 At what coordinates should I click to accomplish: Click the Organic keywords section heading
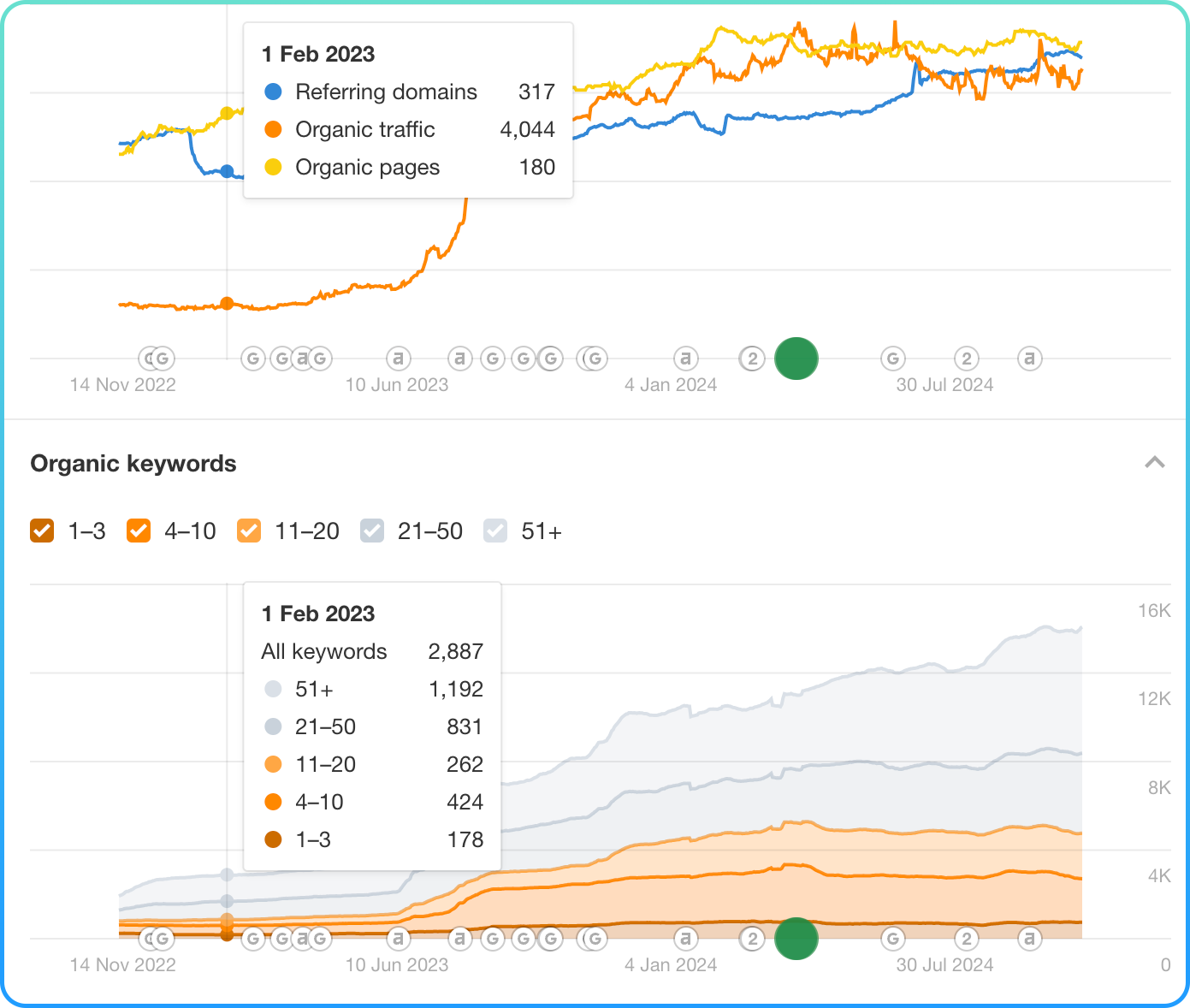click(133, 464)
